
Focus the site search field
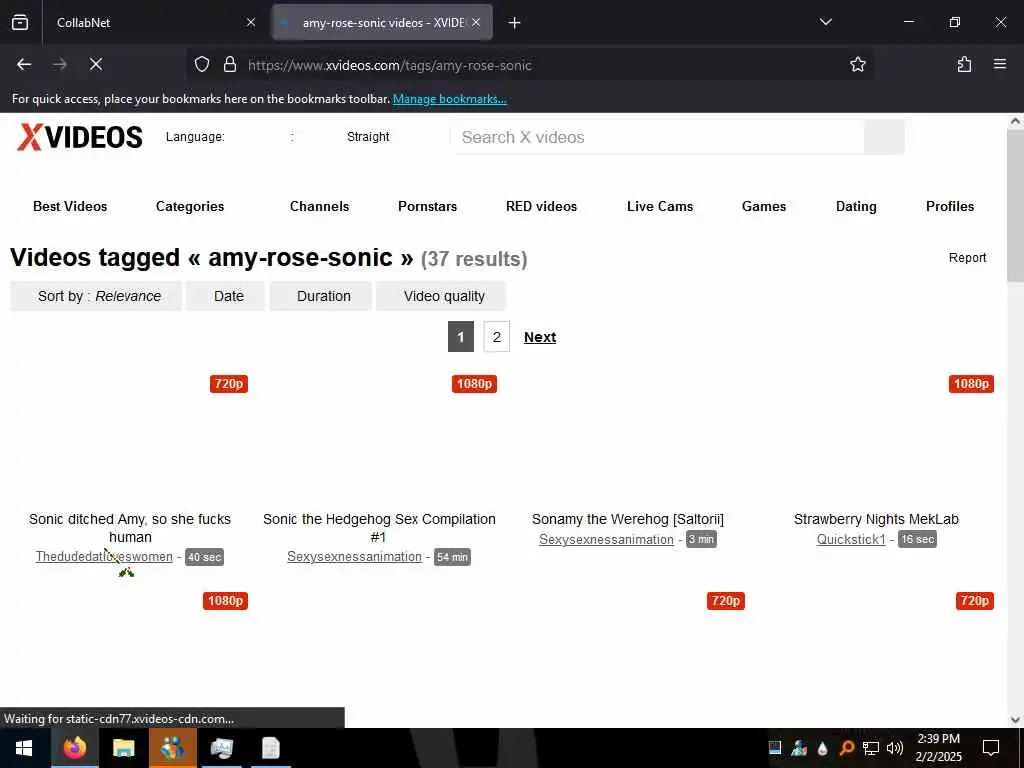click(x=657, y=137)
